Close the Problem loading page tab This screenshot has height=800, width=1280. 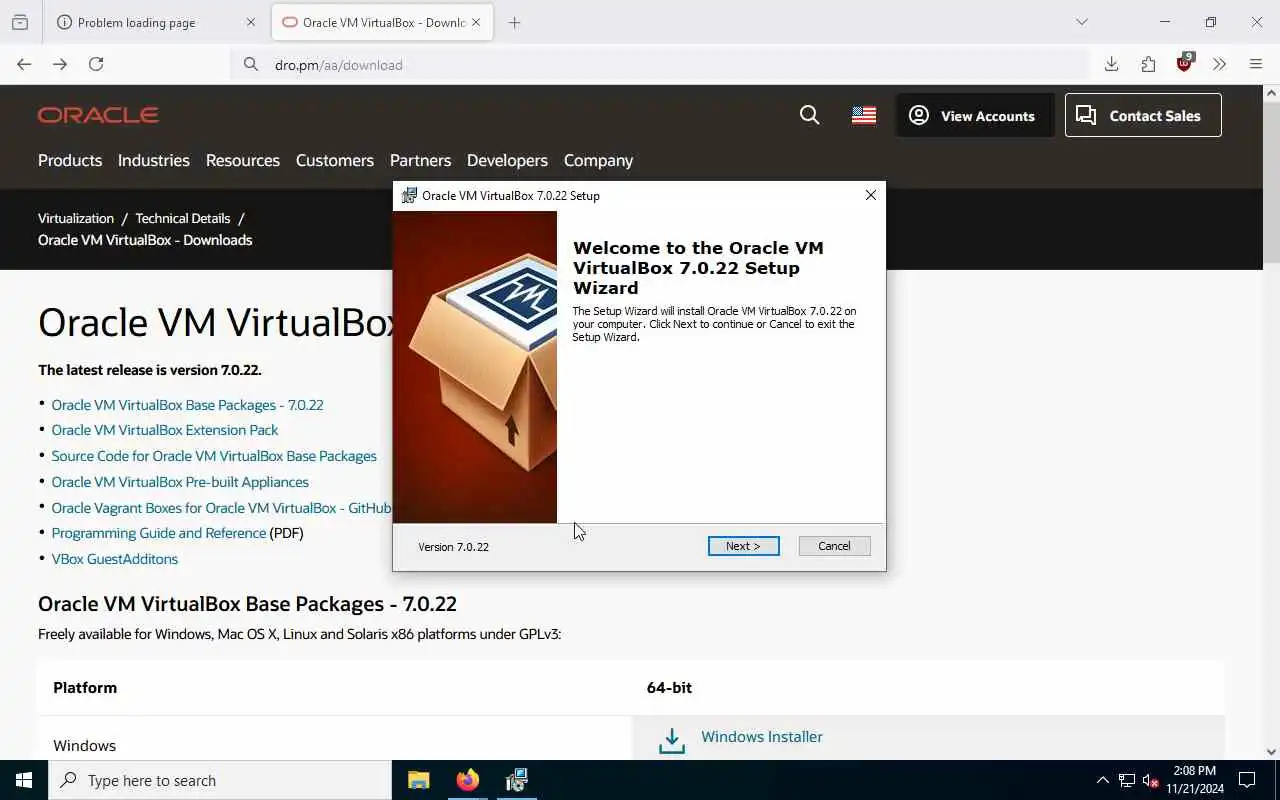click(251, 22)
